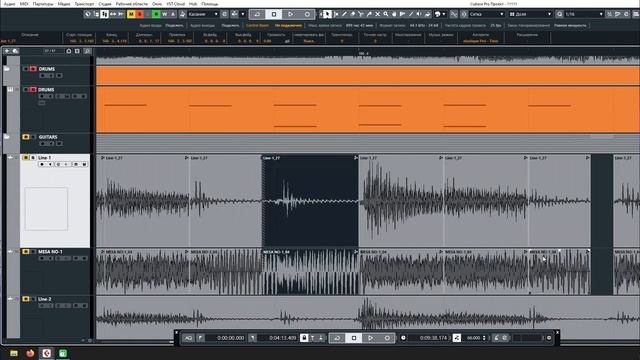The height and width of the screenshot is (360, 640).
Task: Select the Split scissors tool
Action: tap(361, 14)
